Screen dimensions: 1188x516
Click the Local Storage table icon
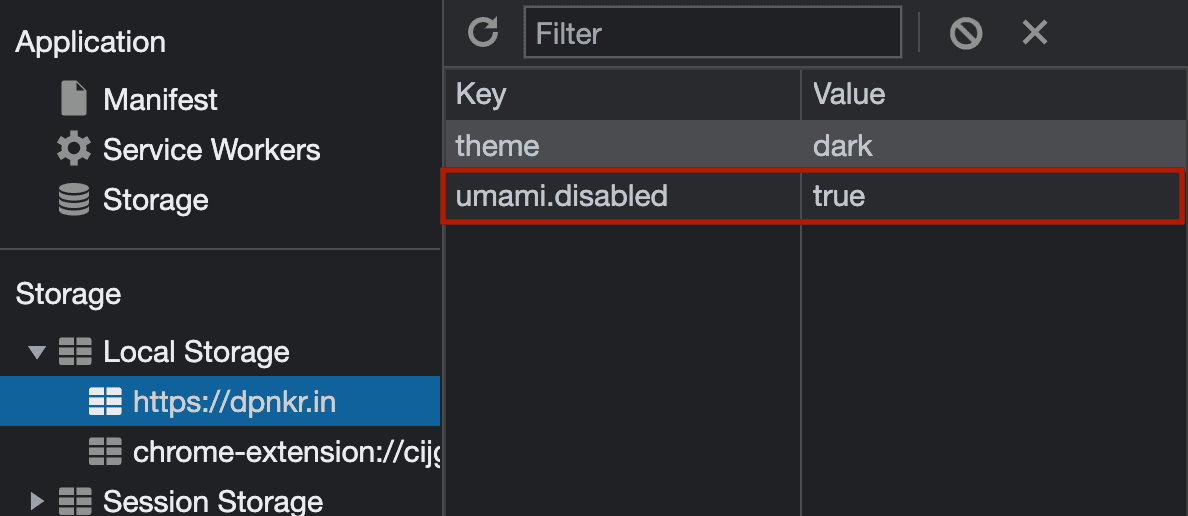tap(74, 352)
